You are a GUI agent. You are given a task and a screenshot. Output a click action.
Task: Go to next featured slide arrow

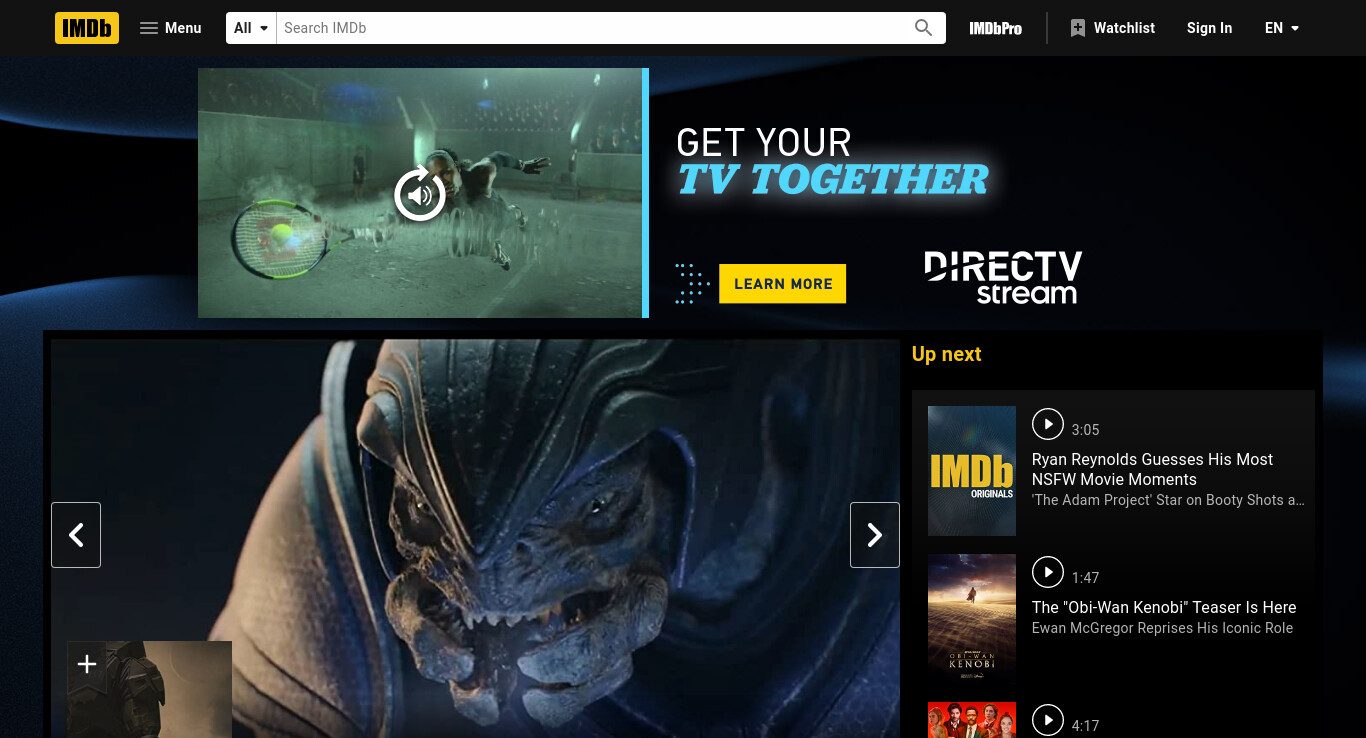coord(875,535)
